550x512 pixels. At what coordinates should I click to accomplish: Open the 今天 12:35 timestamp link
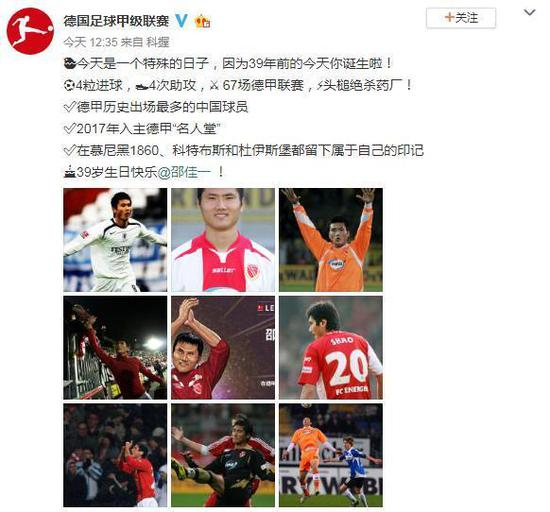tap(90, 42)
